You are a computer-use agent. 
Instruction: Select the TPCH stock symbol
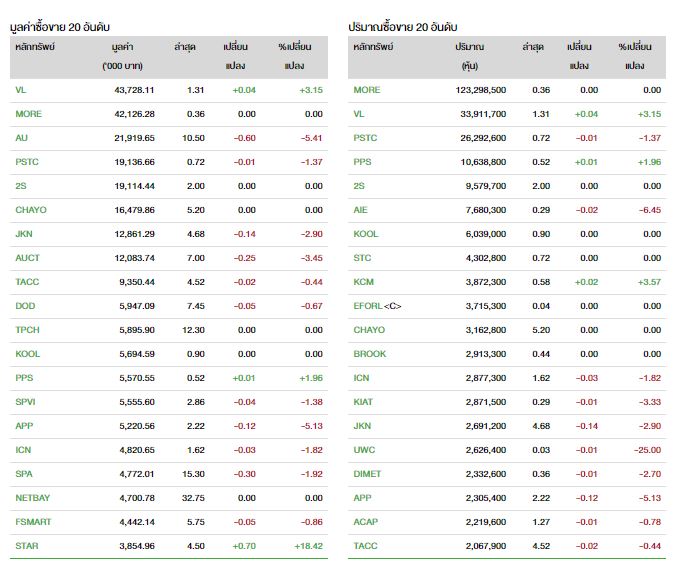pos(27,330)
